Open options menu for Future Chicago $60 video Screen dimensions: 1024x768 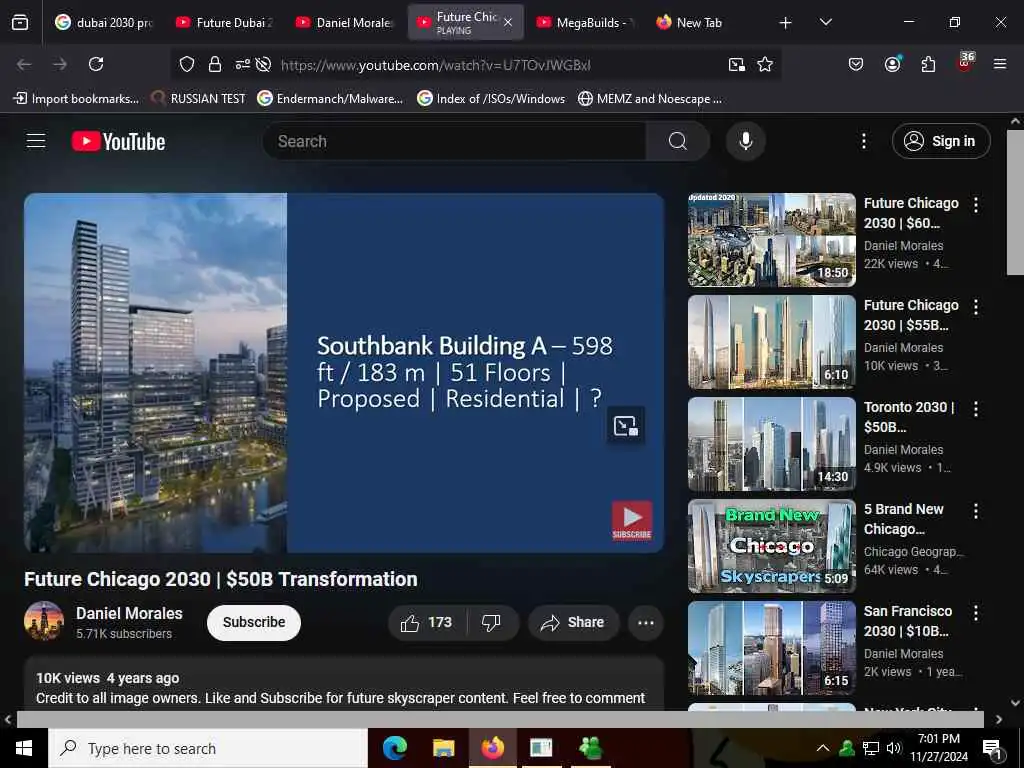pyautogui.click(x=976, y=205)
